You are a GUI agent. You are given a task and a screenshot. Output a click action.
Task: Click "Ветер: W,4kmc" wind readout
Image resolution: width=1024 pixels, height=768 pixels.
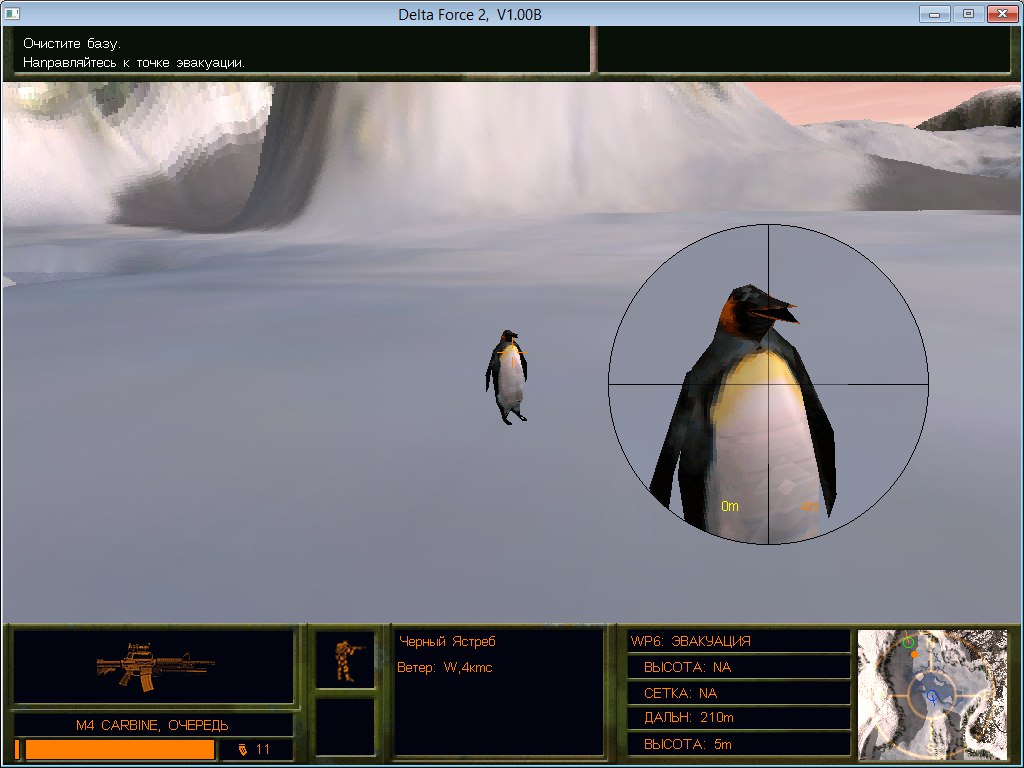pos(445,667)
